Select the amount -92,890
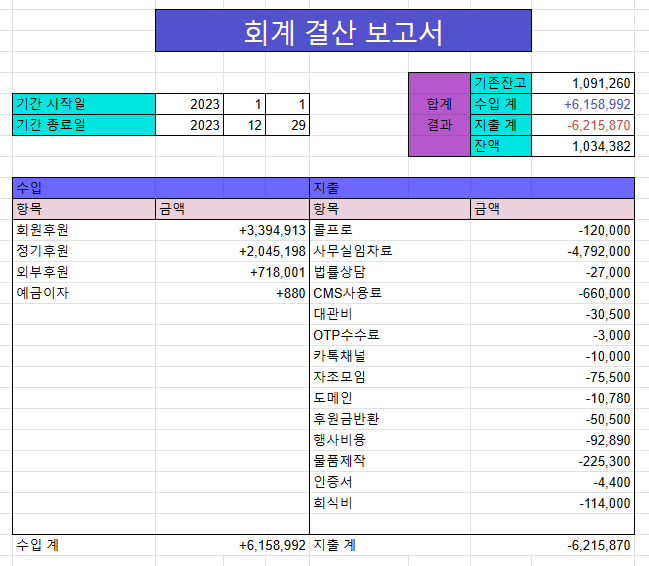The height and width of the screenshot is (566, 649). [552, 440]
